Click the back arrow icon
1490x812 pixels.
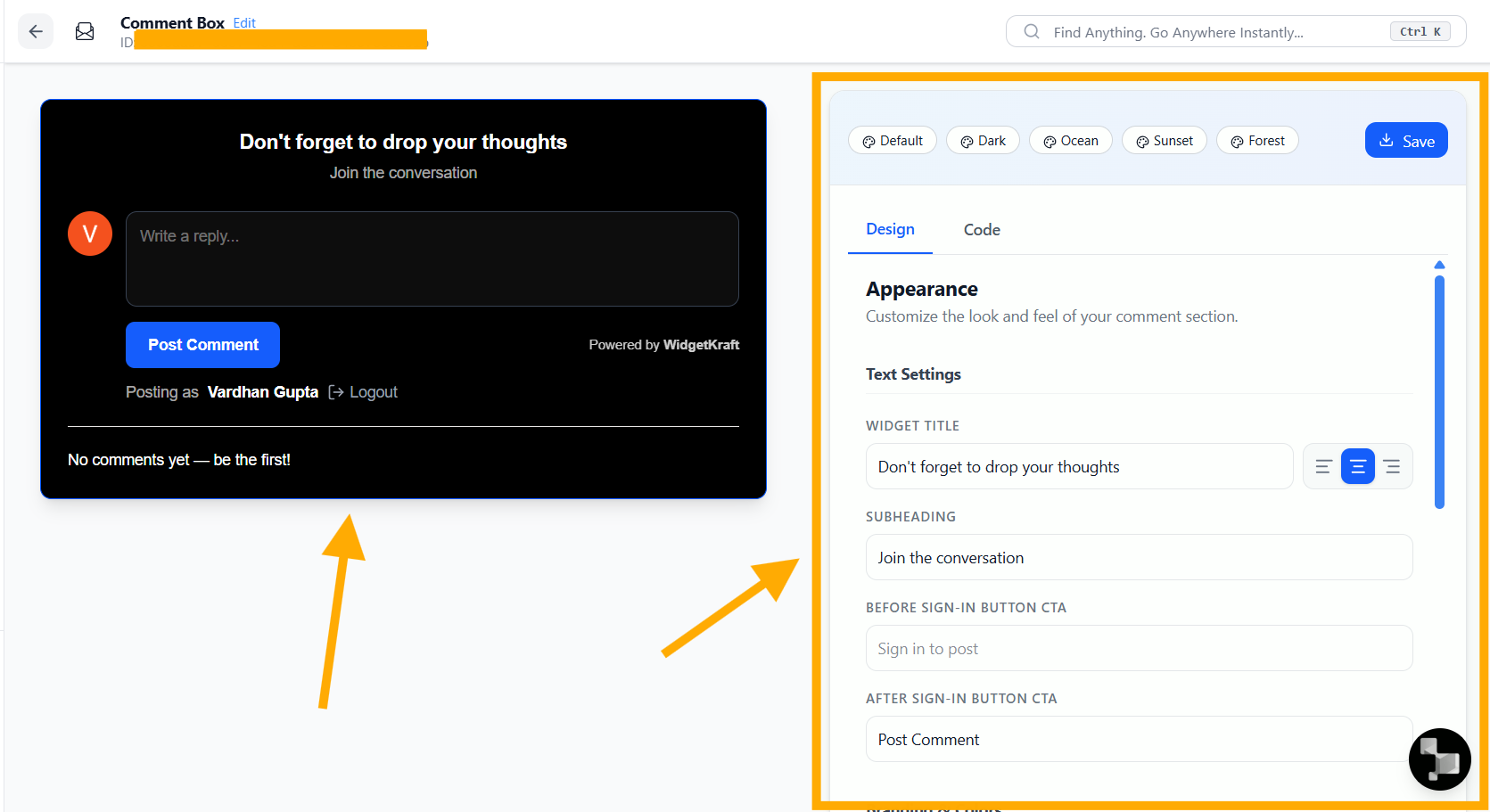tap(36, 32)
